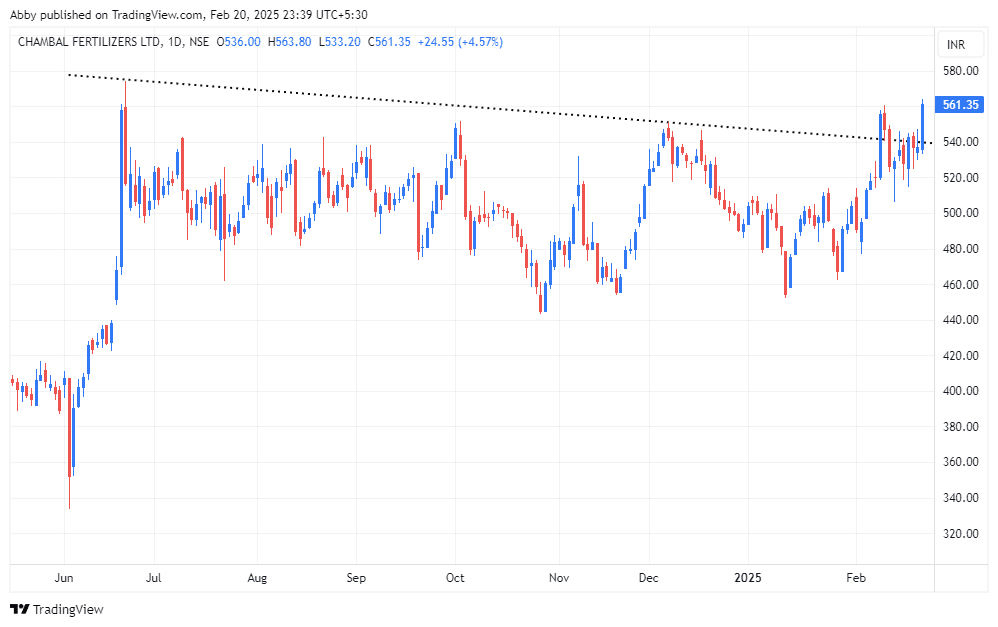Screen dimensions: 998x627
Task: Click the change value +24.55 (+4.57%)
Action: [x=460, y=42]
